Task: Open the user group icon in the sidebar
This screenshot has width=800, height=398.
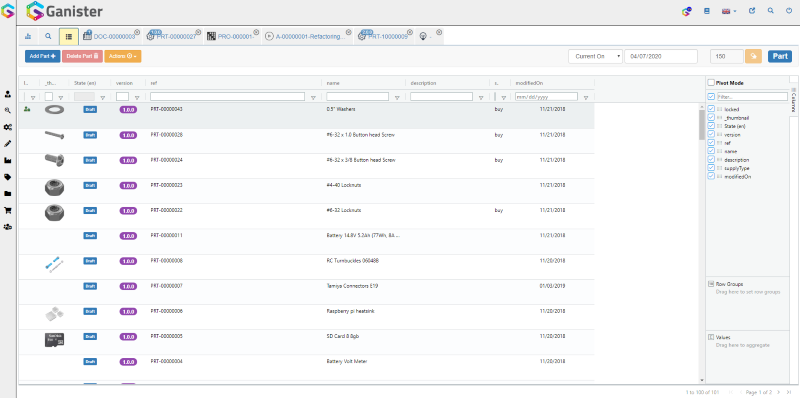Action: 8,227
